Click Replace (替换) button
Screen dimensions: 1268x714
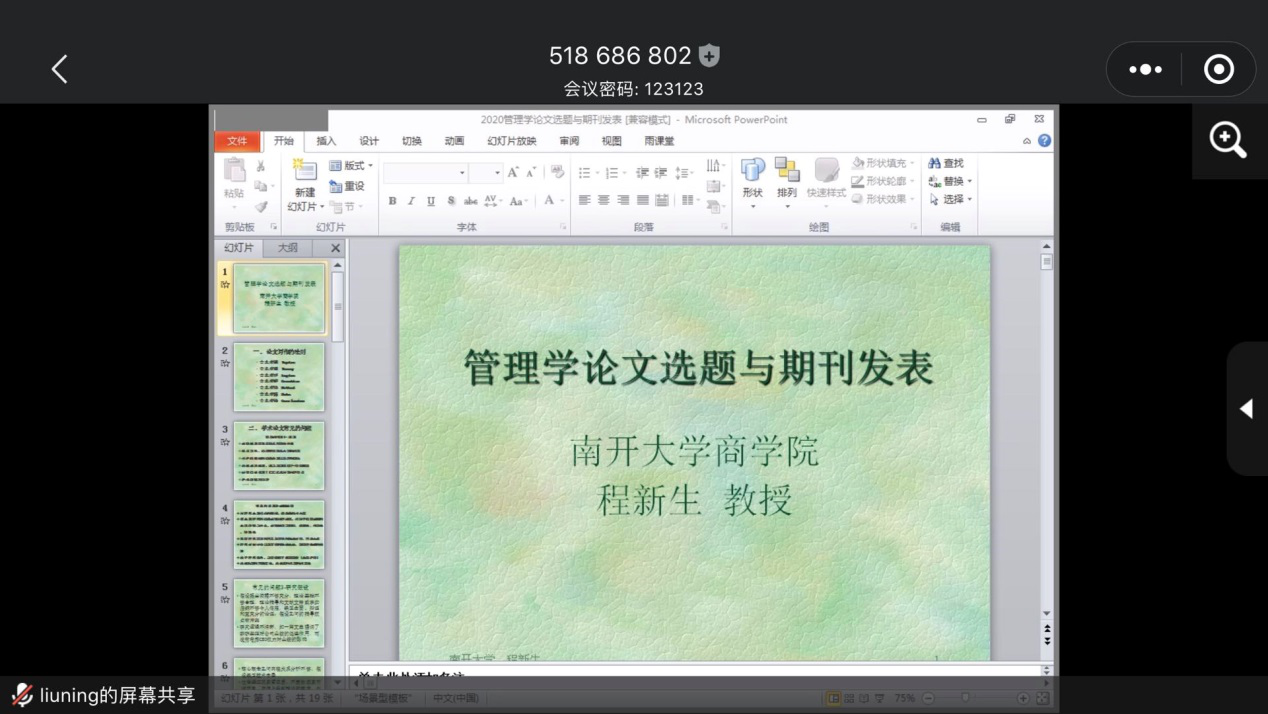click(950, 181)
